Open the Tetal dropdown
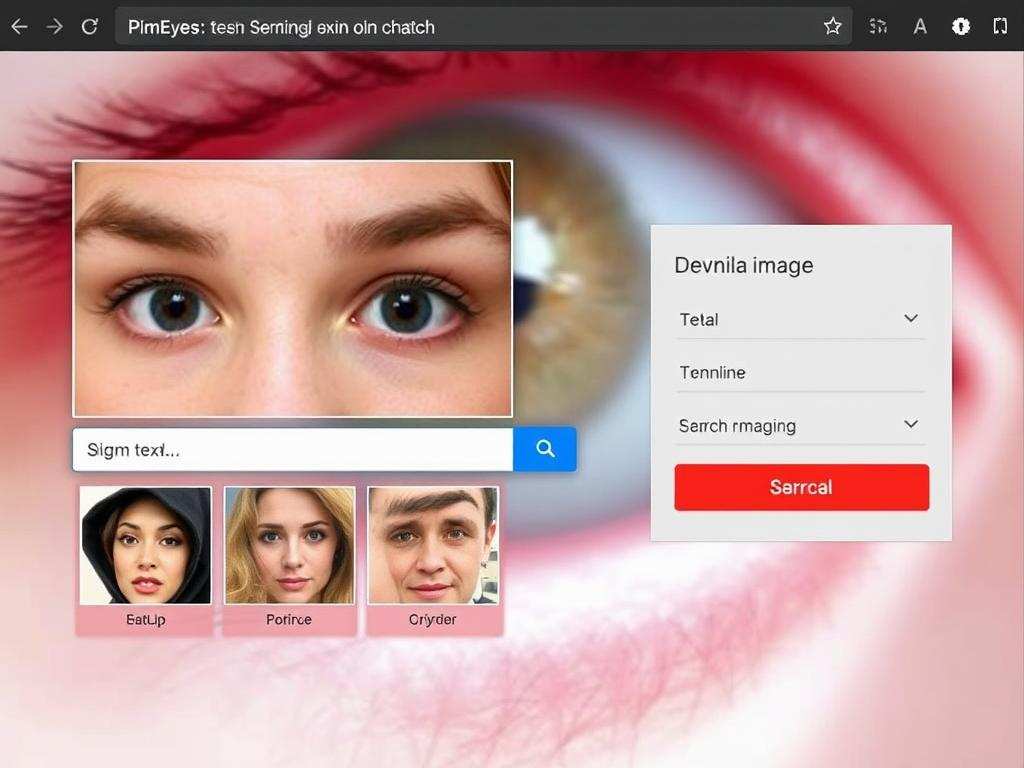1024x768 pixels. (801, 319)
